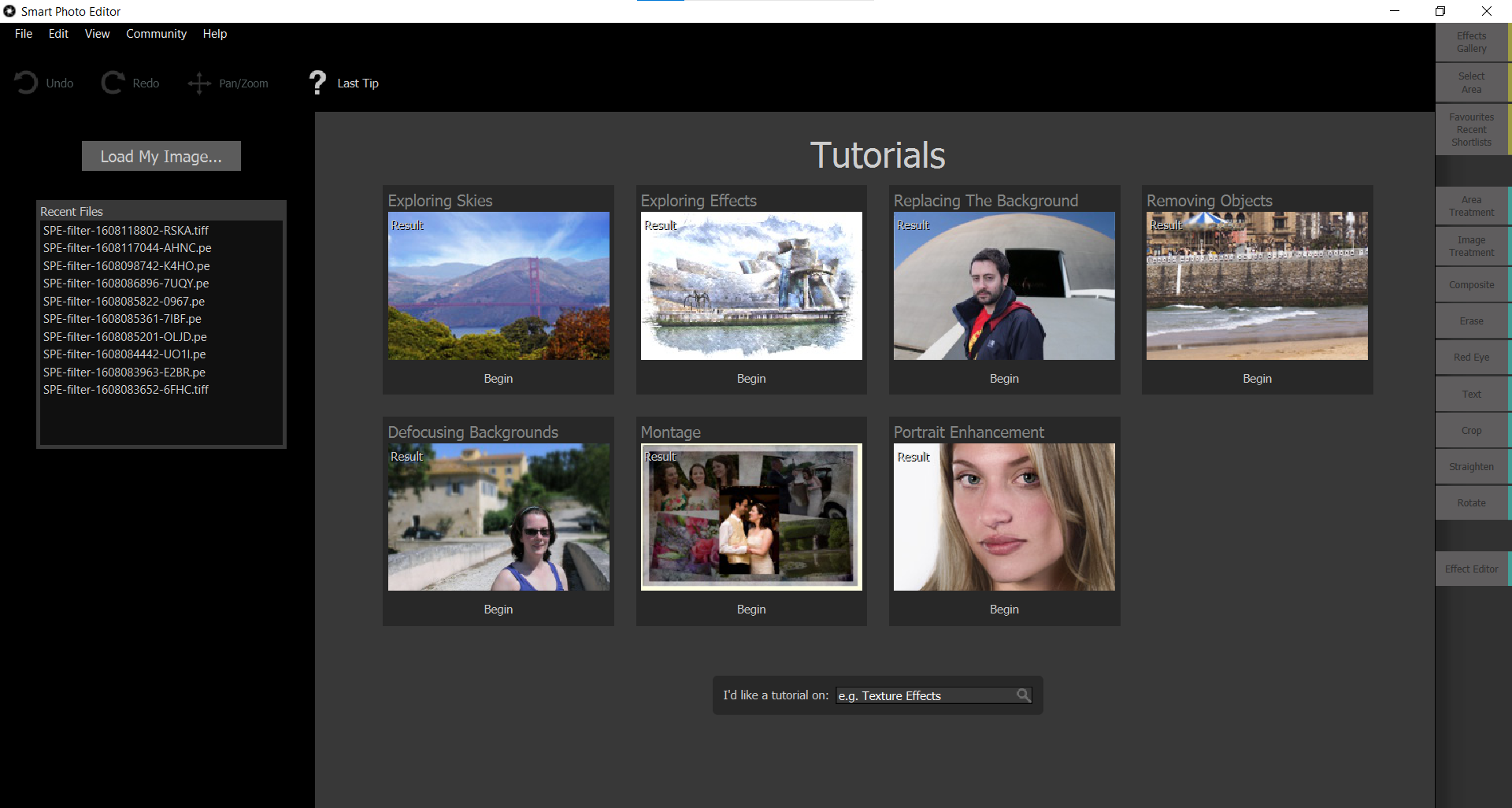Select the Pan/Zoom crosshair tool
The width and height of the screenshot is (1512, 808).
tap(199, 83)
